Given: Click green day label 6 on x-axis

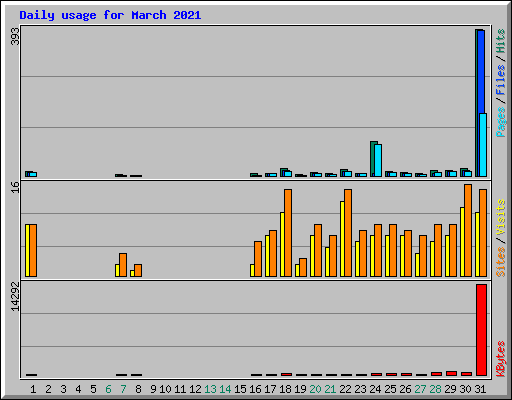Looking at the screenshot, I should click(x=108, y=389).
